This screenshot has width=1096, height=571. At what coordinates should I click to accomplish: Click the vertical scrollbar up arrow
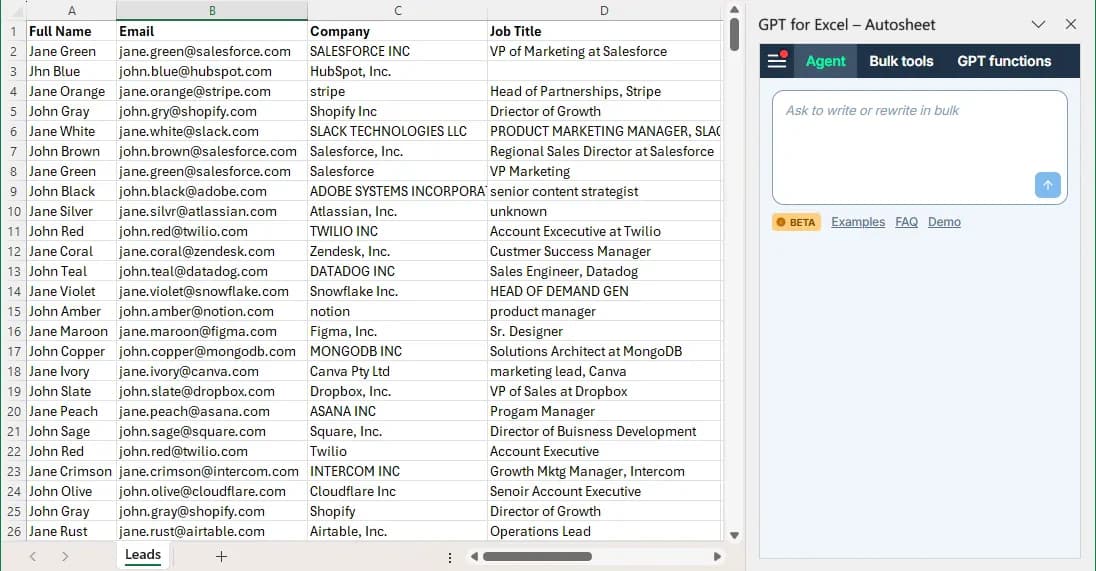(734, 10)
